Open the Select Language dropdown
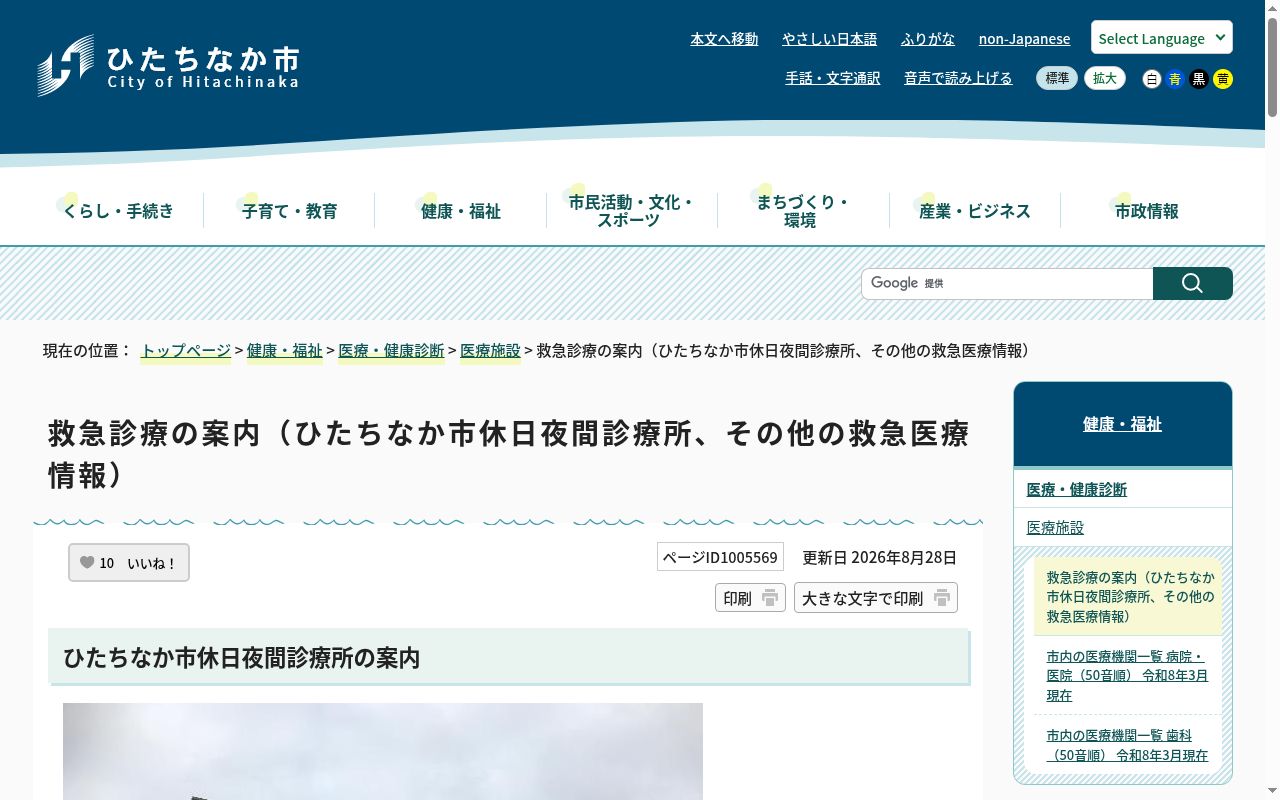 pyautogui.click(x=1162, y=38)
